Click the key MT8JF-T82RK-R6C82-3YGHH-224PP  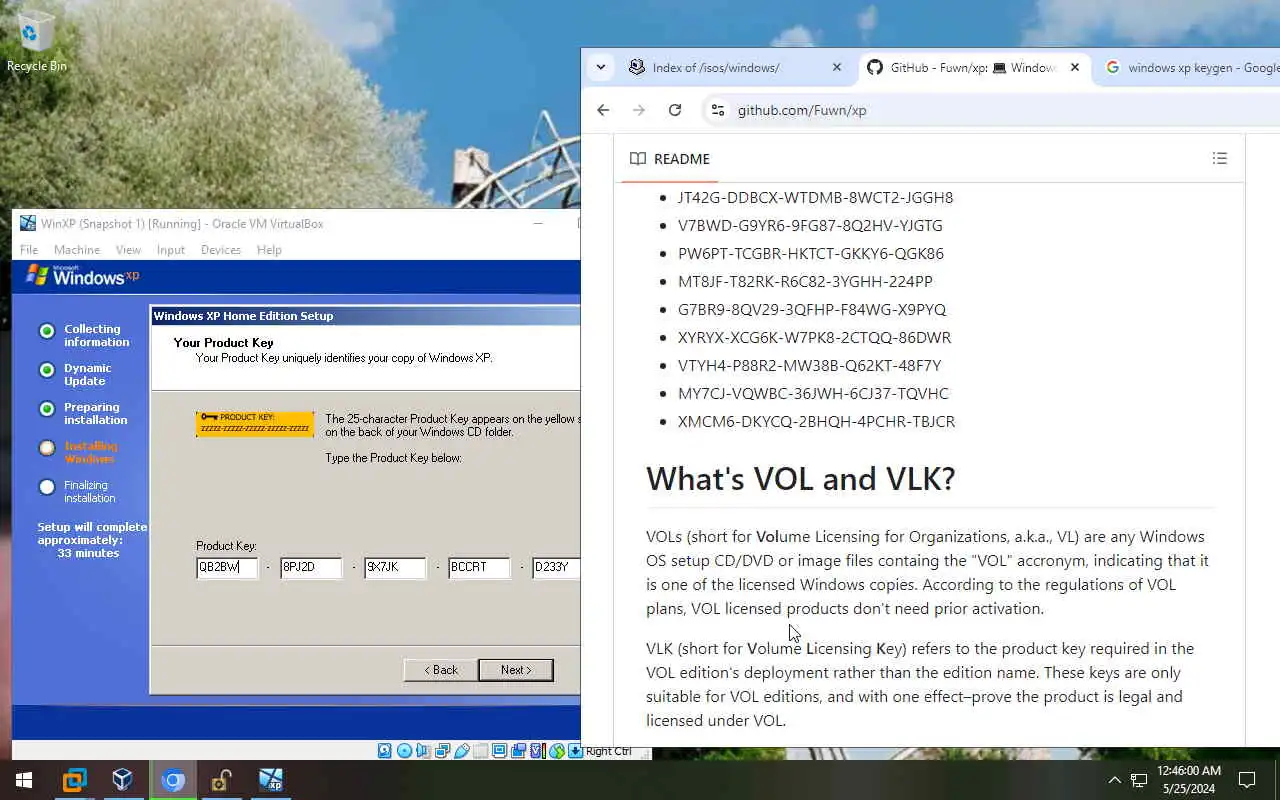805,281
